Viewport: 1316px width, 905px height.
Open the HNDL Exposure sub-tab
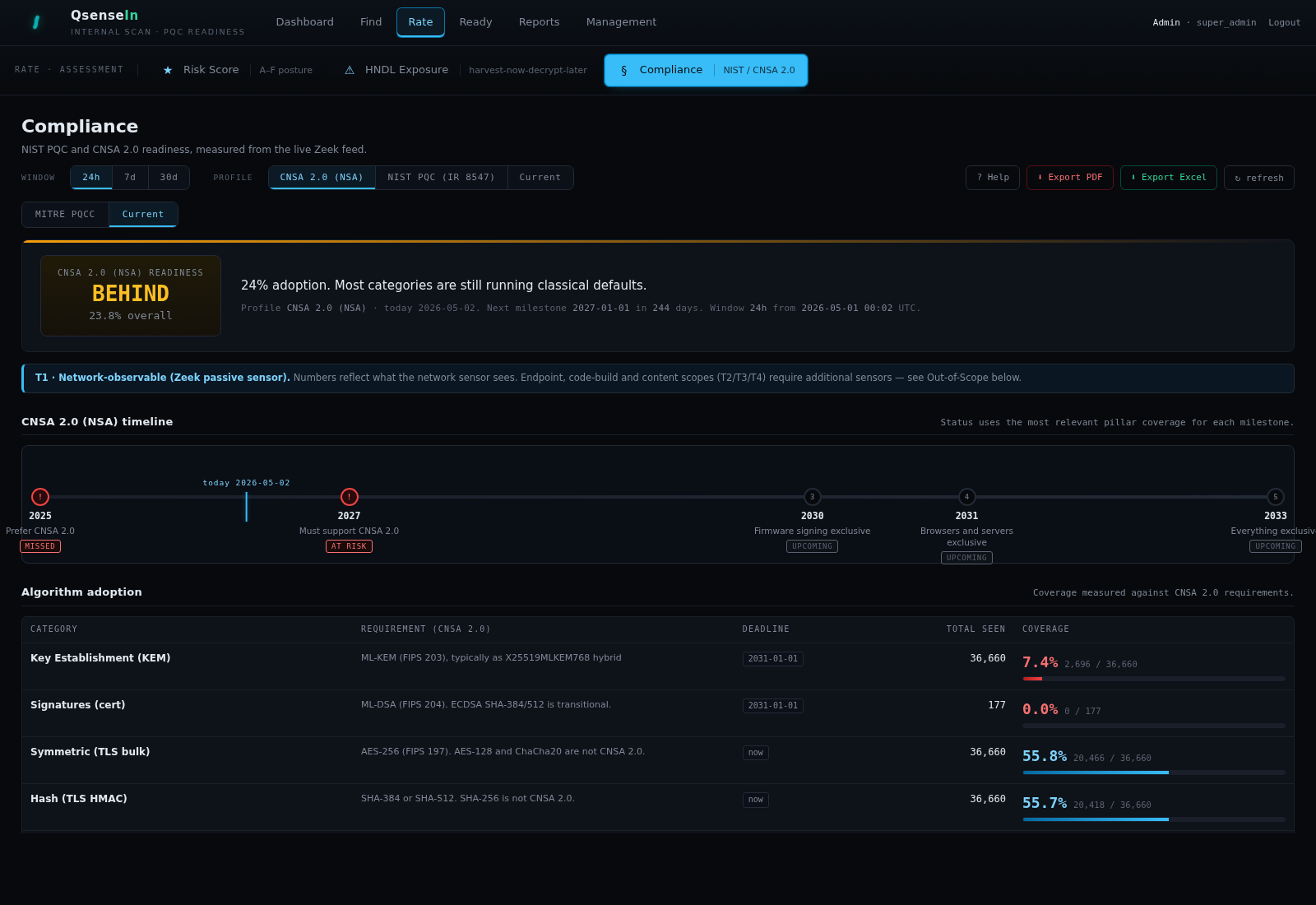(465, 70)
